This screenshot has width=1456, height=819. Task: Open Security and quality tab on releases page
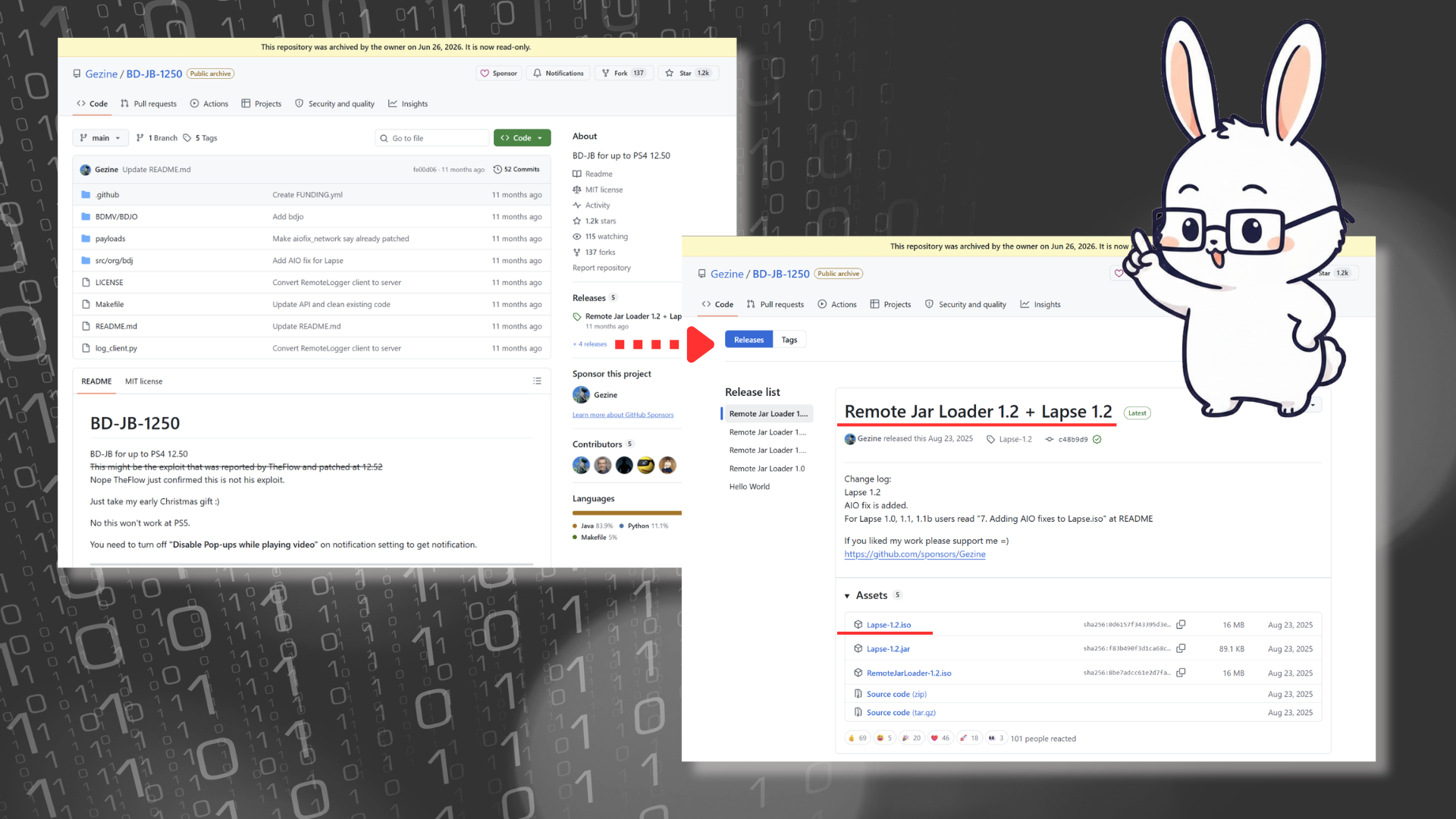[965, 305]
